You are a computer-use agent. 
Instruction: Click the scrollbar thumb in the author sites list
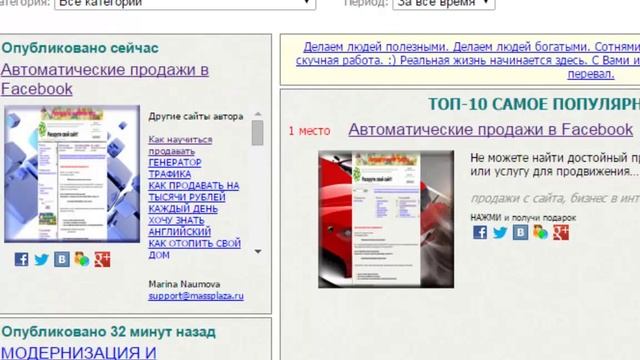tap(257, 133)
